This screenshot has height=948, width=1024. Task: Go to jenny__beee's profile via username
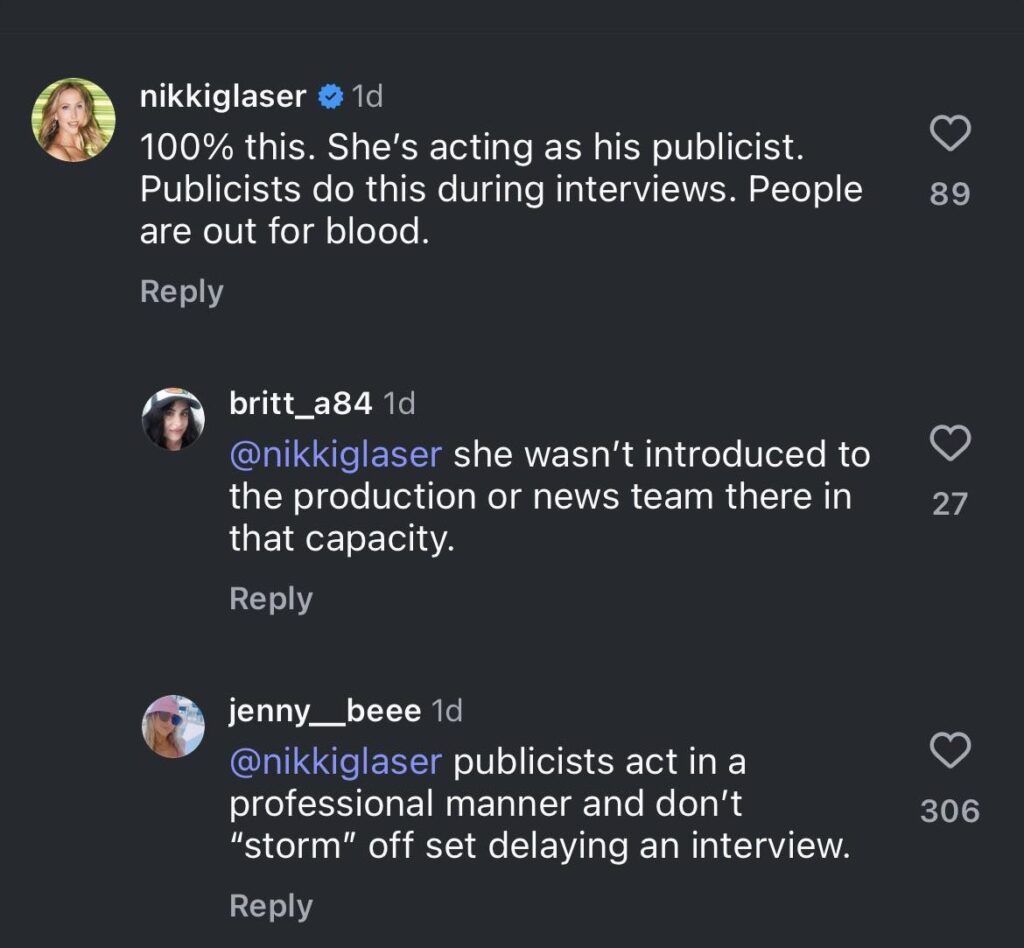click(325, 711)
